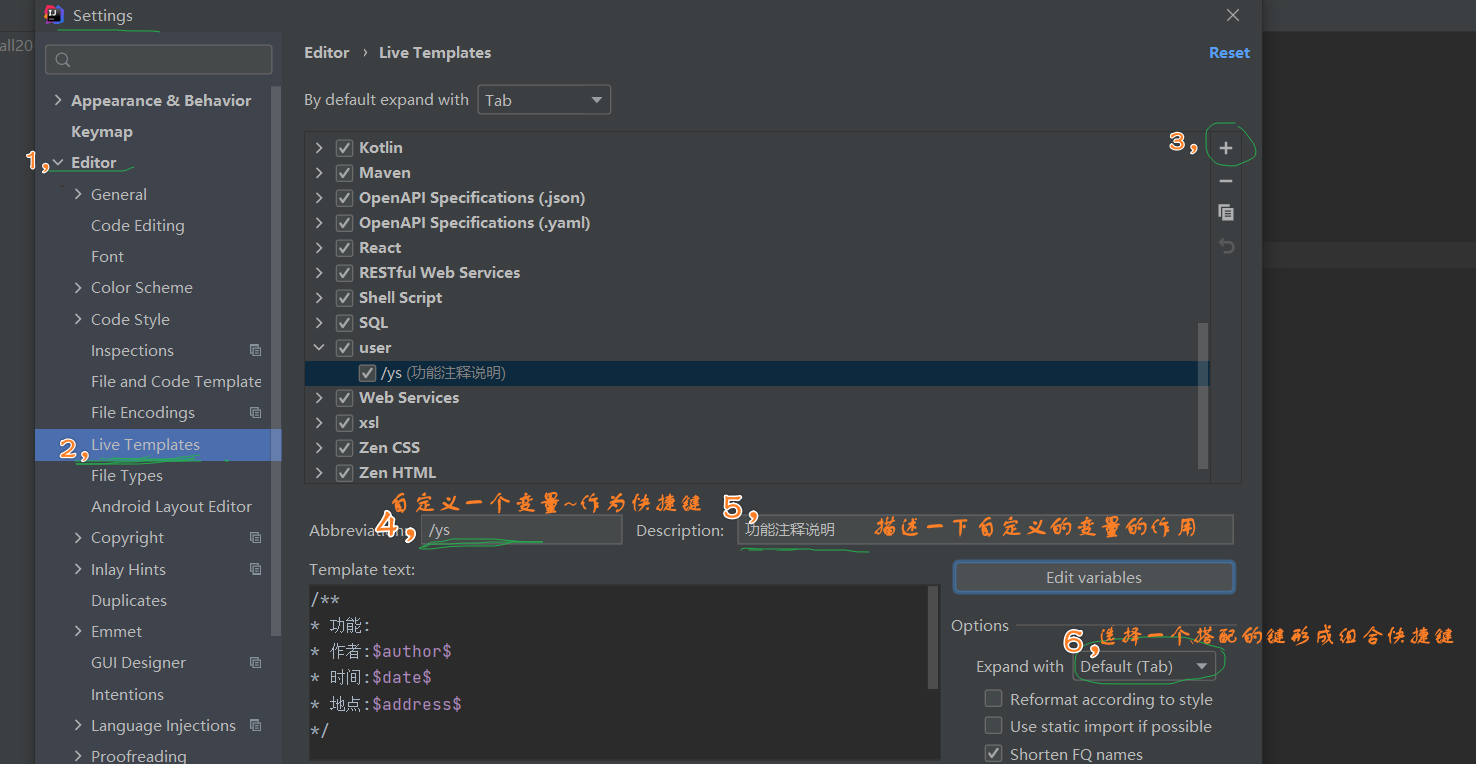The image size is (1476, 764).
Task: Expand the Kotlin templates group
Action: coord(319,147)
